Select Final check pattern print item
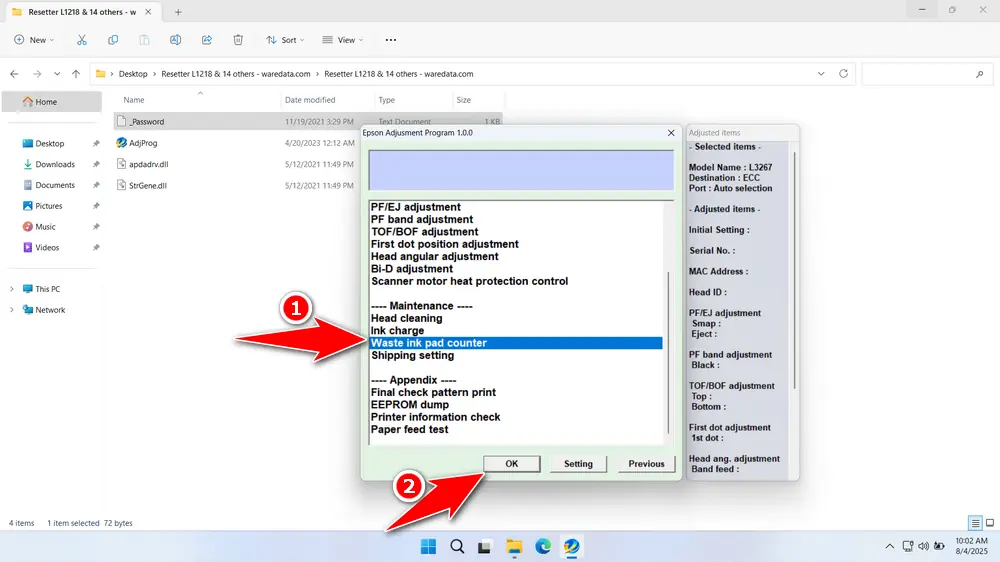The width and height of the screenshot is (1000, 562). [433, 392]
